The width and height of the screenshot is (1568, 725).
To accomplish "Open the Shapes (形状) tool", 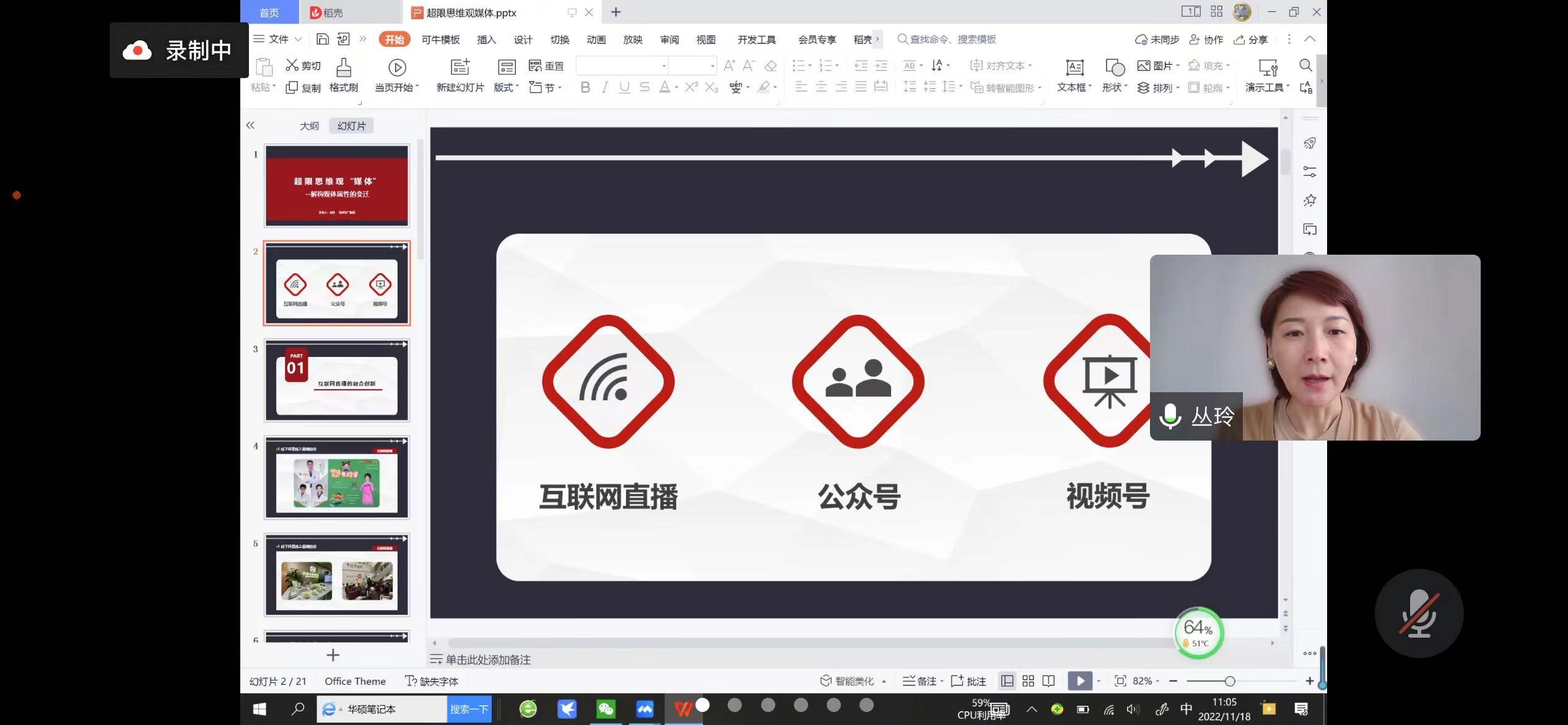I will (x=1114, y=68).
